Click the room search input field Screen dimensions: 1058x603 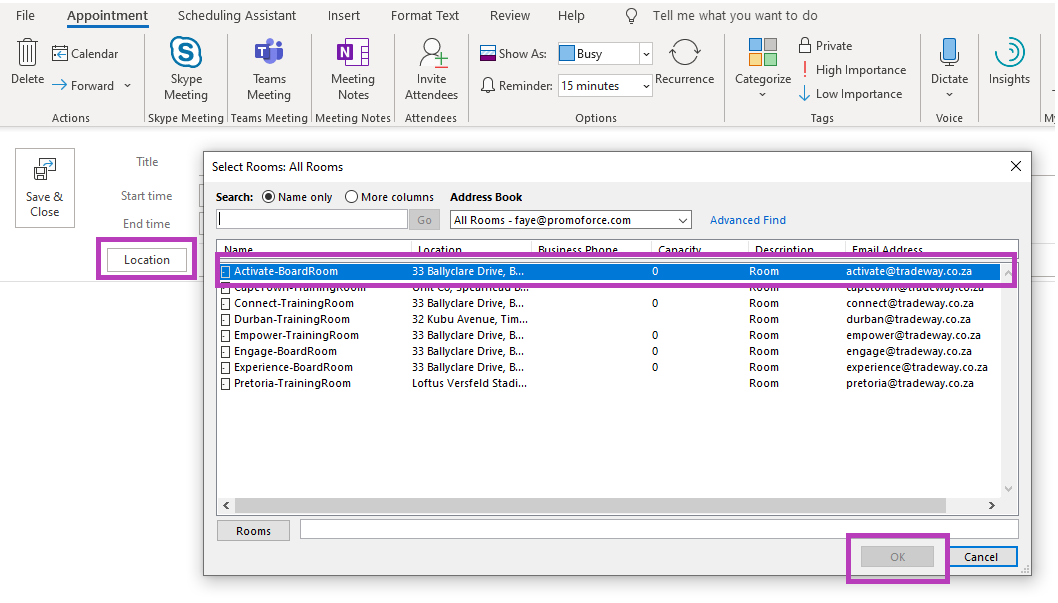tap(310, 219)
